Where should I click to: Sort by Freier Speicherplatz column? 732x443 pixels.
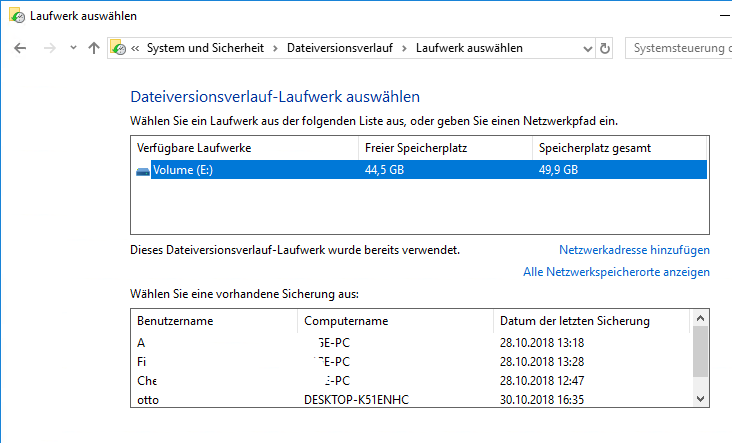coord(445,148)
